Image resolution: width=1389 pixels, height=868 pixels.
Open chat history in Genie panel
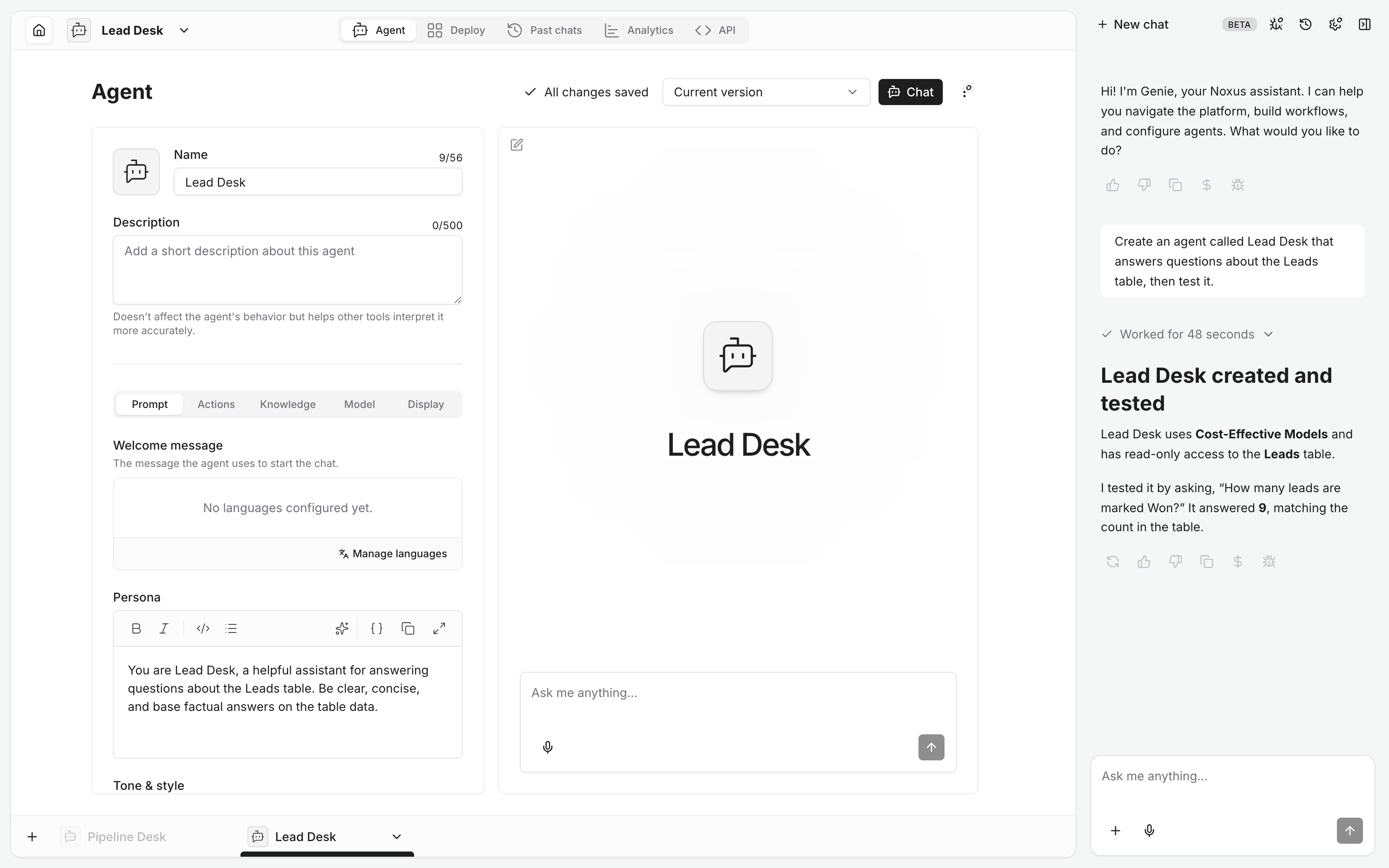1306,24
